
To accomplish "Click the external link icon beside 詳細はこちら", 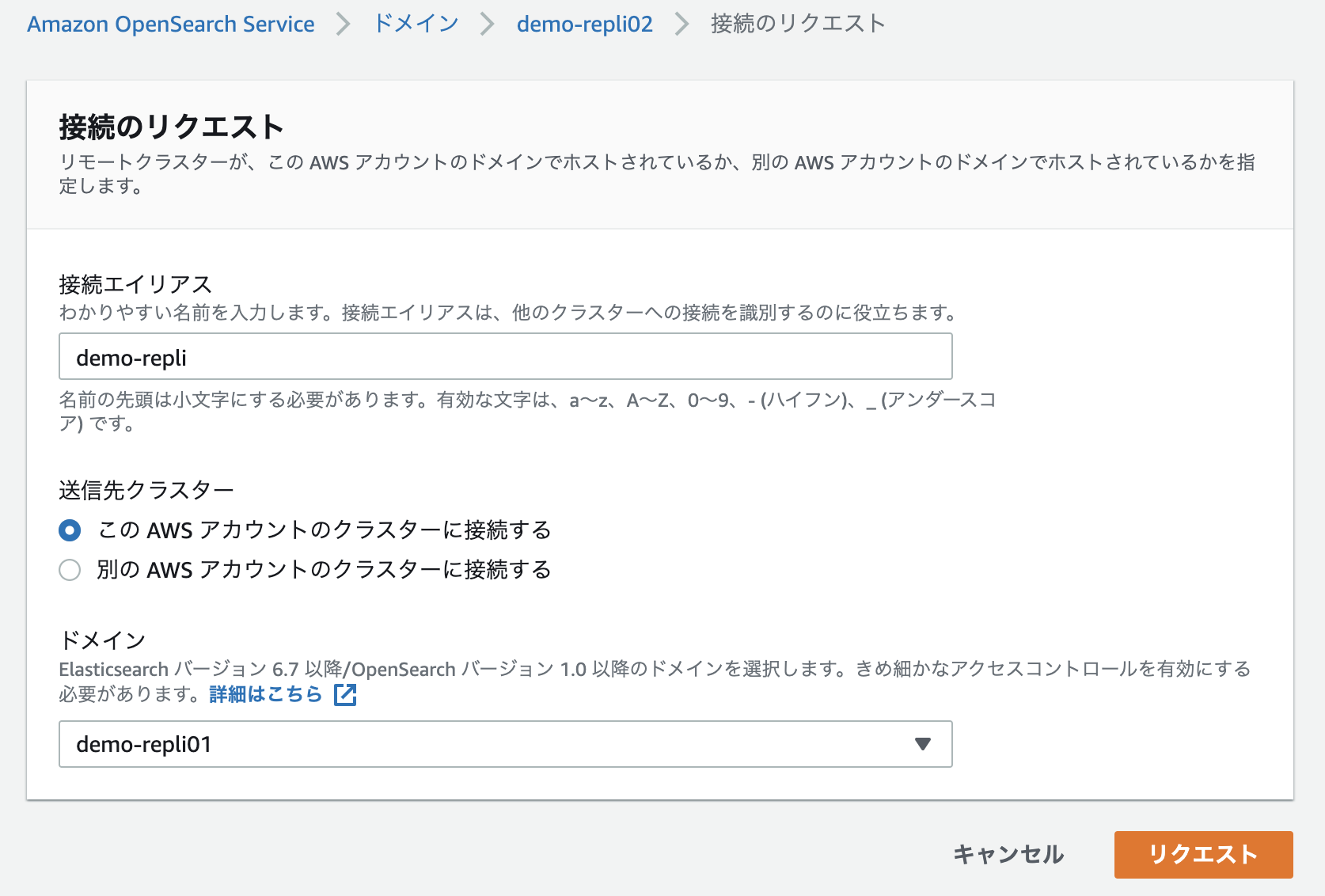I will pos(344,694).
